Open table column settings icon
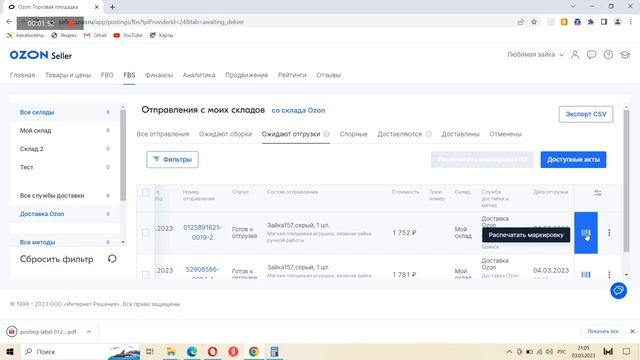The height and width of the screenshot is (360, 640). [x=598, y=193]
